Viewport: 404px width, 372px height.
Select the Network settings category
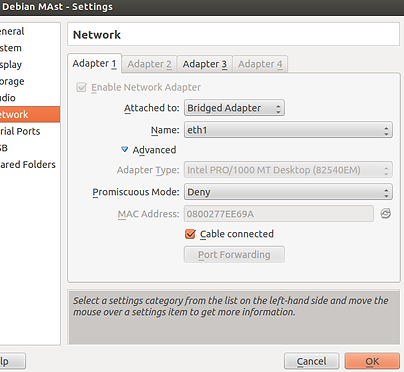(x=30, y=114)
